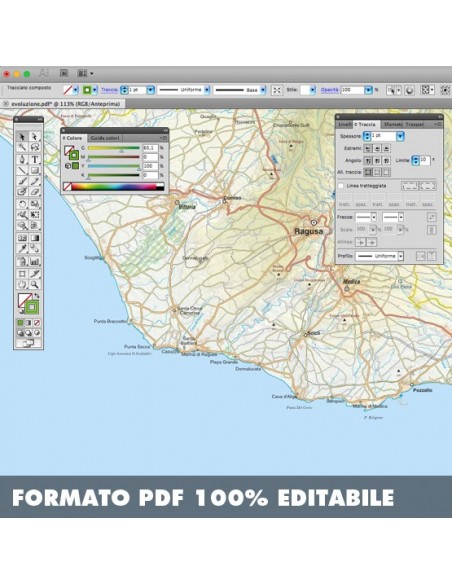Pick the Line Segment tool

pyautogui.click(x=22, y=171)
